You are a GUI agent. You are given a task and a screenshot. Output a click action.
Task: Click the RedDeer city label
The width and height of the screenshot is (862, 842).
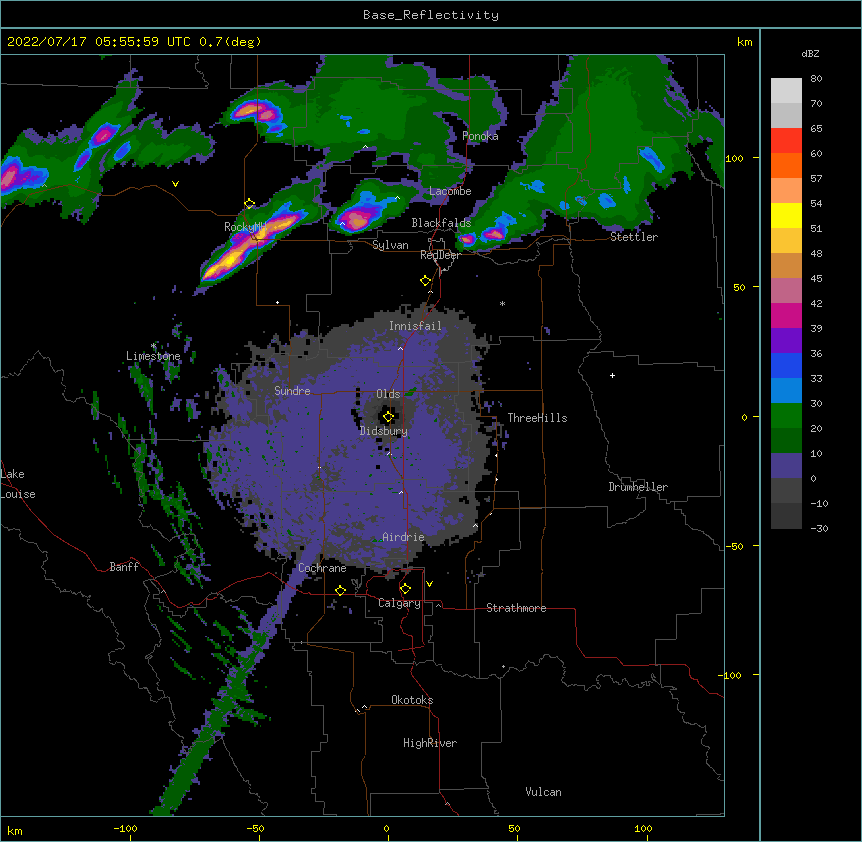[440, 255]
